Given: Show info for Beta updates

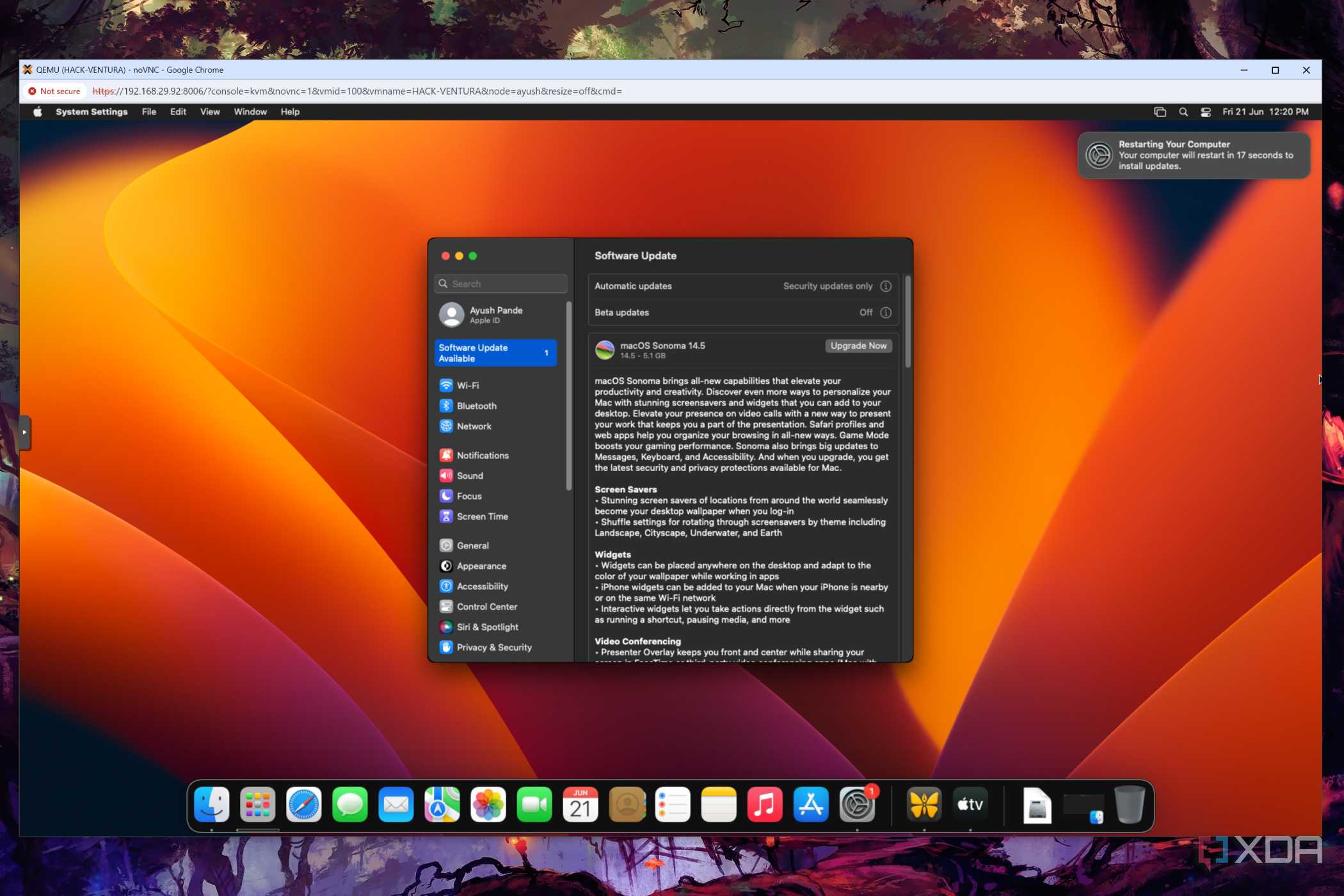Looking at the screenshot, I should (x=886, y=312).
